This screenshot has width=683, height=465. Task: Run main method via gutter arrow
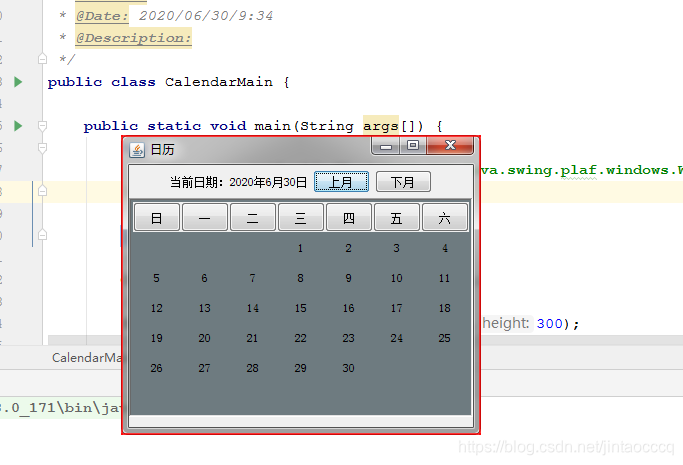[x=18, y=126]
